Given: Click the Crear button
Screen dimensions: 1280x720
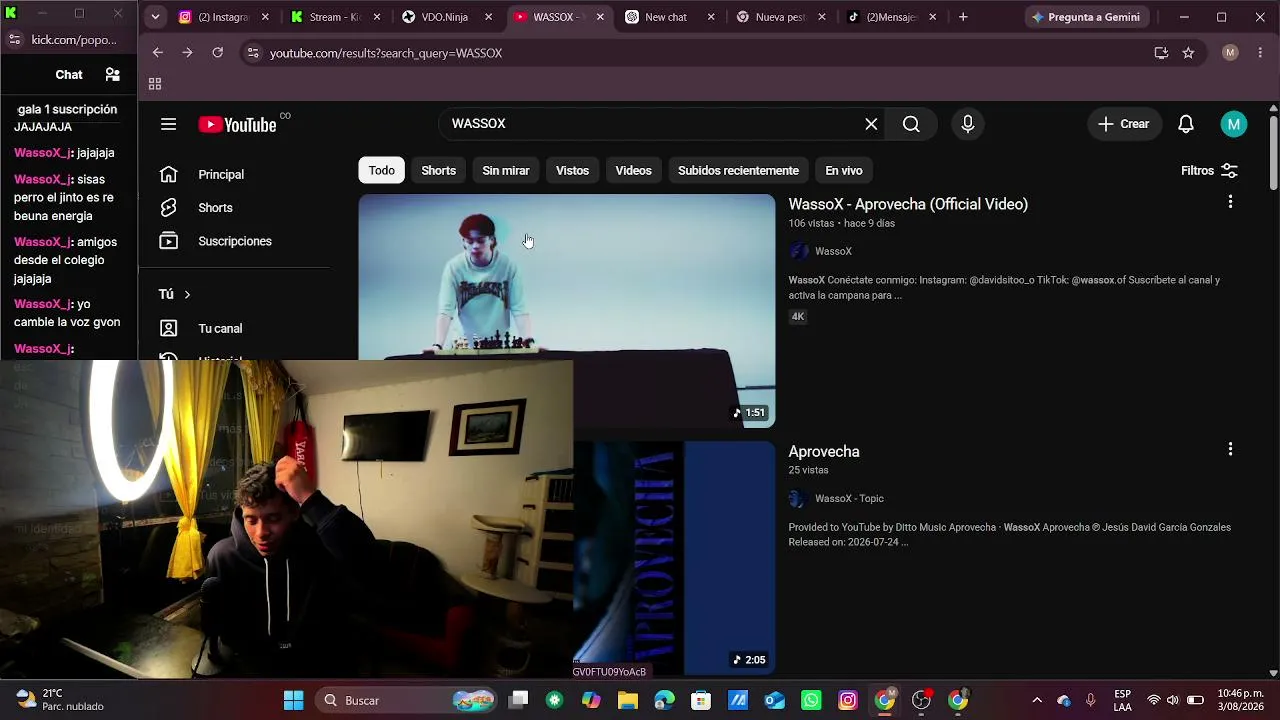Looking at the screenshot, I should pos(1124,124).
